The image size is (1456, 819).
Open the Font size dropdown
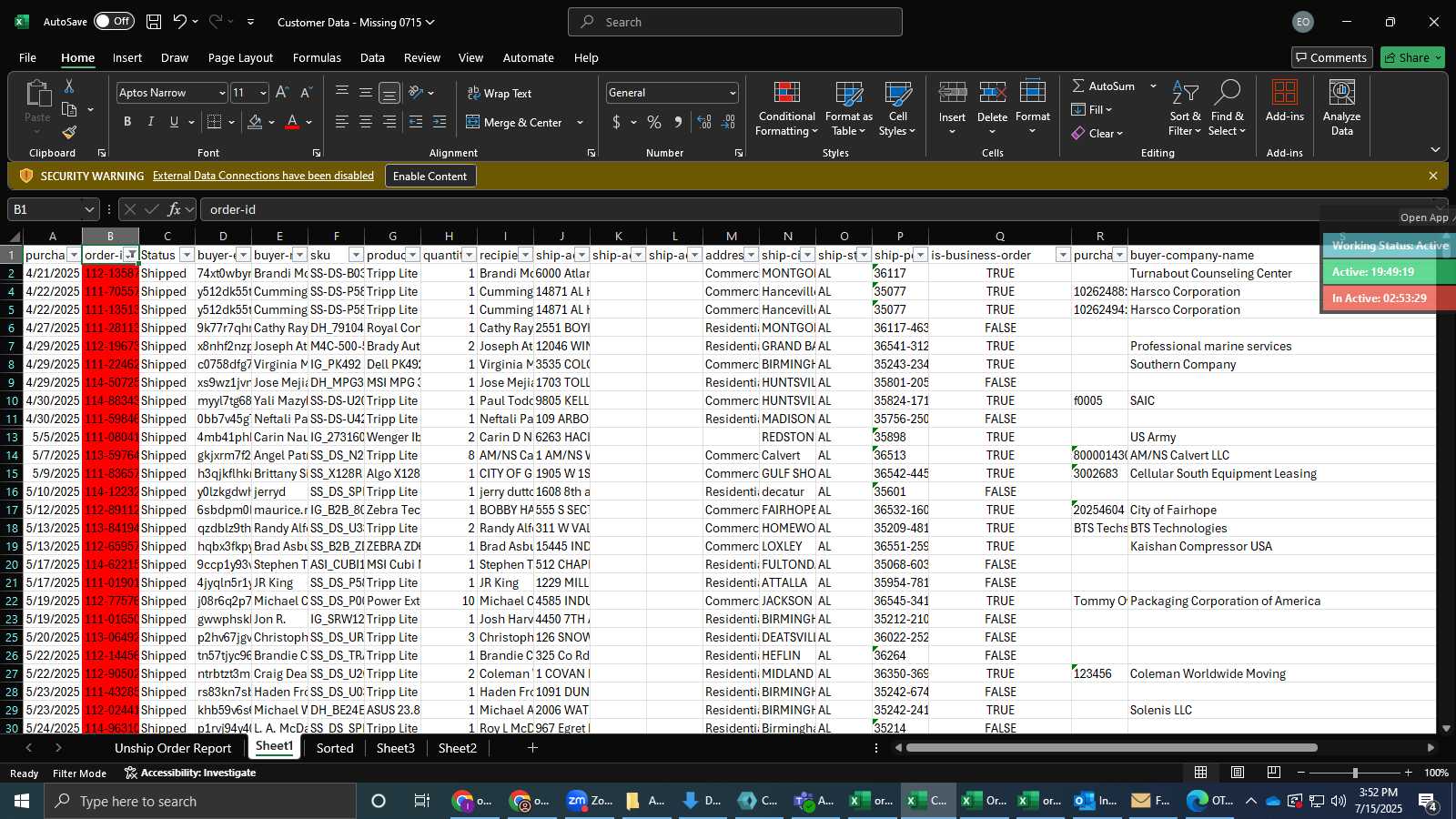pyautogui.click(x=263, y=93)
